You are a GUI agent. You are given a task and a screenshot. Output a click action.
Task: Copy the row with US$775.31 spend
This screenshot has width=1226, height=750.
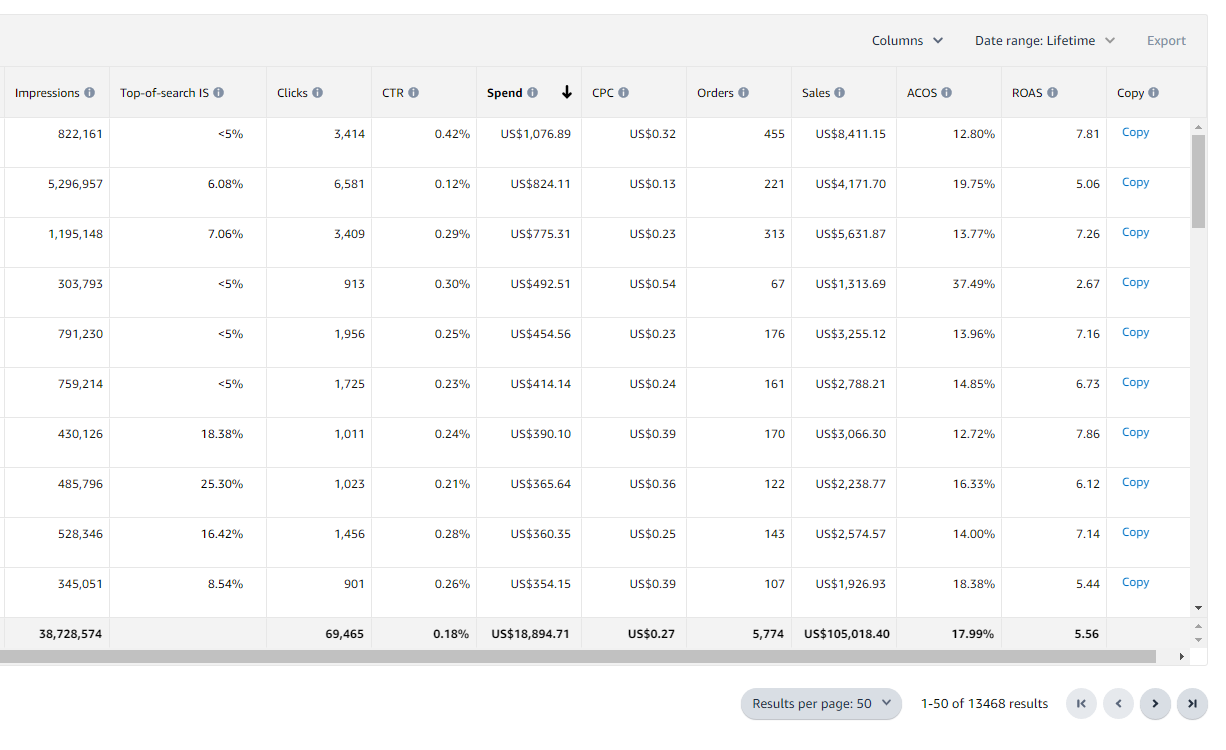pos(1135,233)
